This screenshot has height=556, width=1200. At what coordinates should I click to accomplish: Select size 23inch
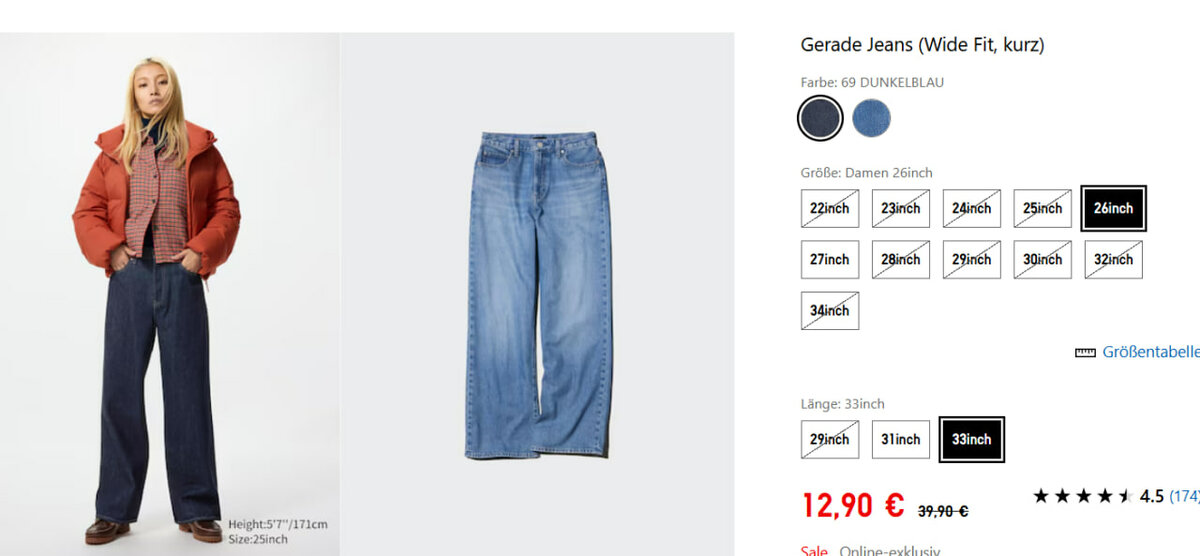coord(901,208)
